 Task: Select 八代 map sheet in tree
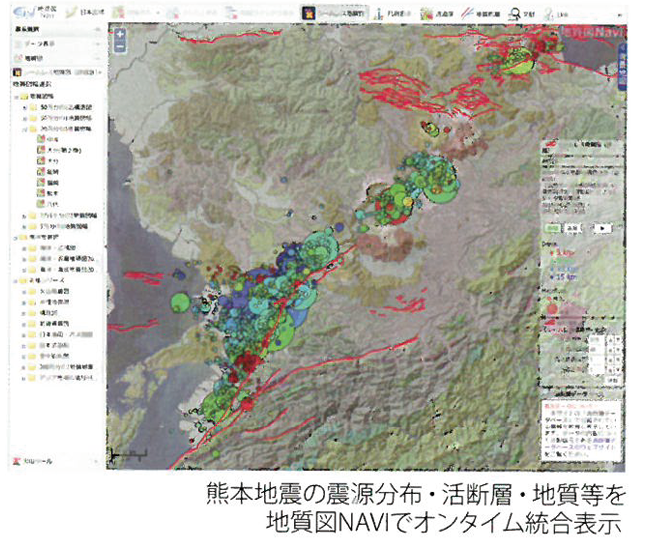pyautogui.click(x=53, y=204)
